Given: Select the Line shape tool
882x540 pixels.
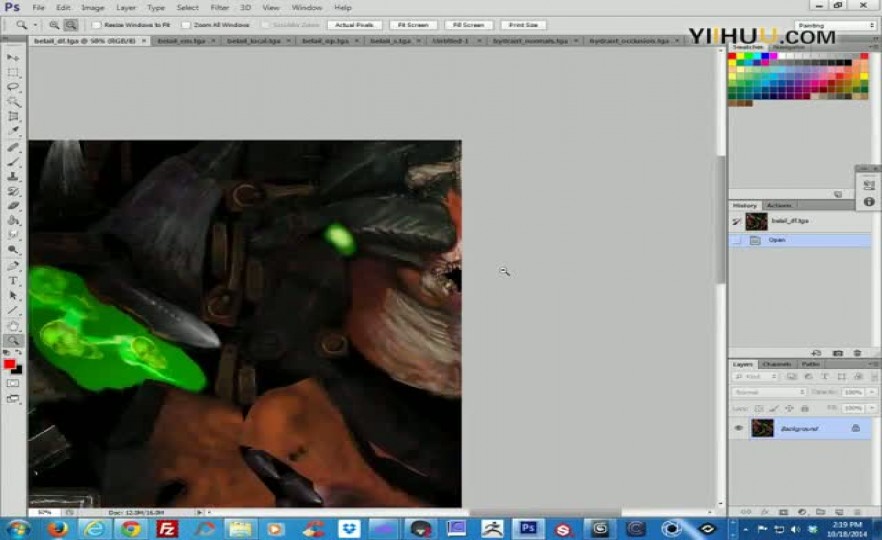Looking at the screenshot, I should pos(13,310).
